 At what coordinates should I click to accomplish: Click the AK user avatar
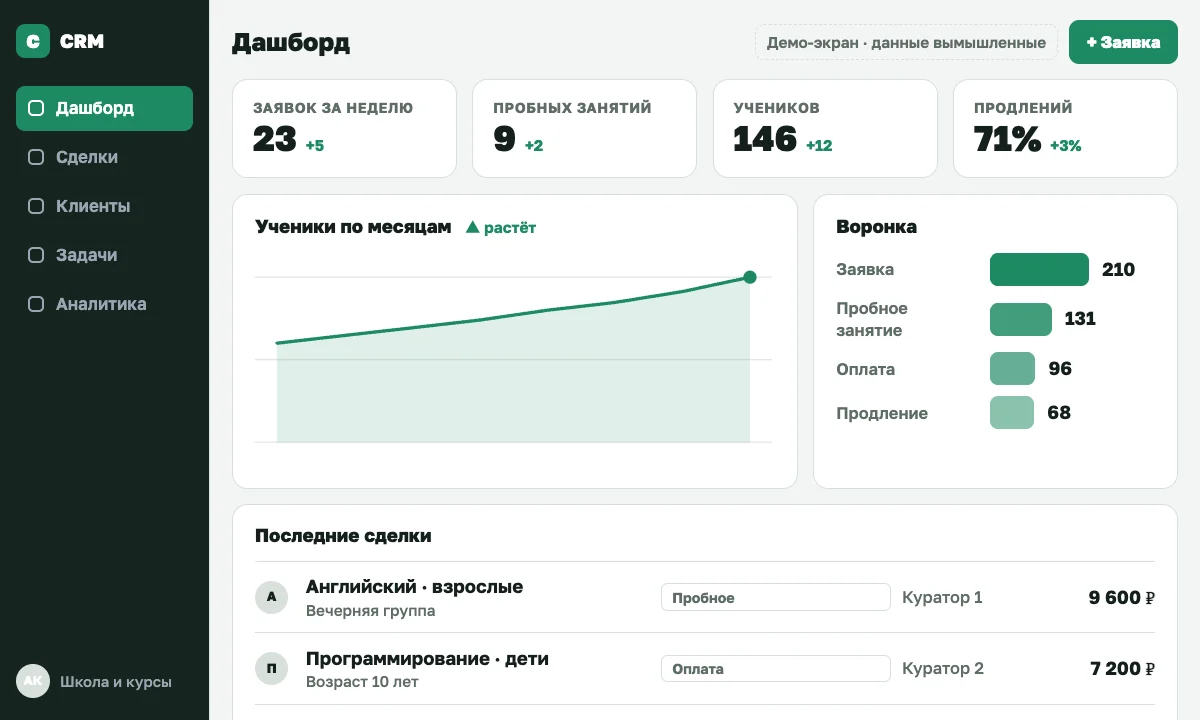click(33, 681)
